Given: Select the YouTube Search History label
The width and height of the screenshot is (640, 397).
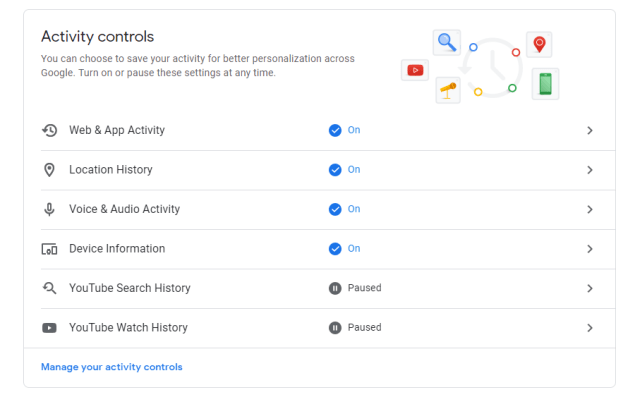Looking at the screenshot, I should 130,288.
